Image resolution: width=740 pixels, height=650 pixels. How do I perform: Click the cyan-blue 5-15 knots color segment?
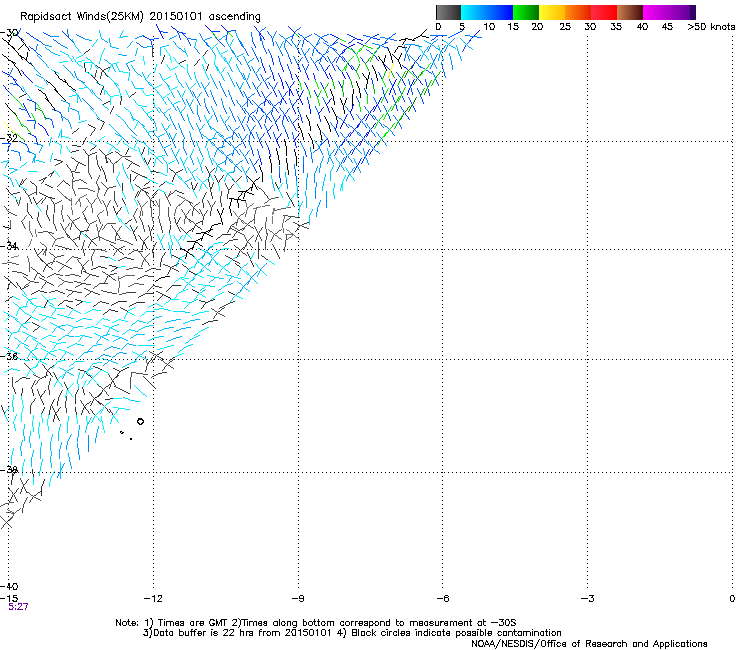coord(487,12)
